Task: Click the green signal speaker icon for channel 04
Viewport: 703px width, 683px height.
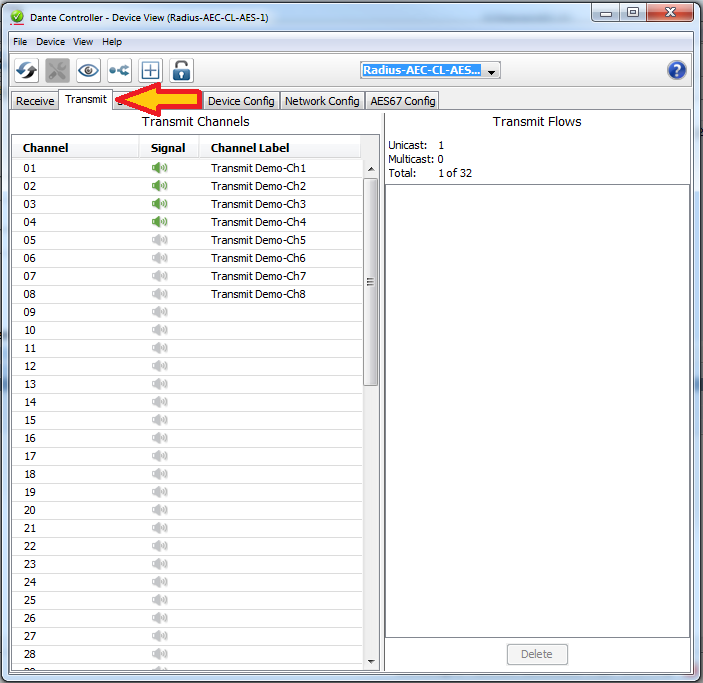Action: click(159, 222)
